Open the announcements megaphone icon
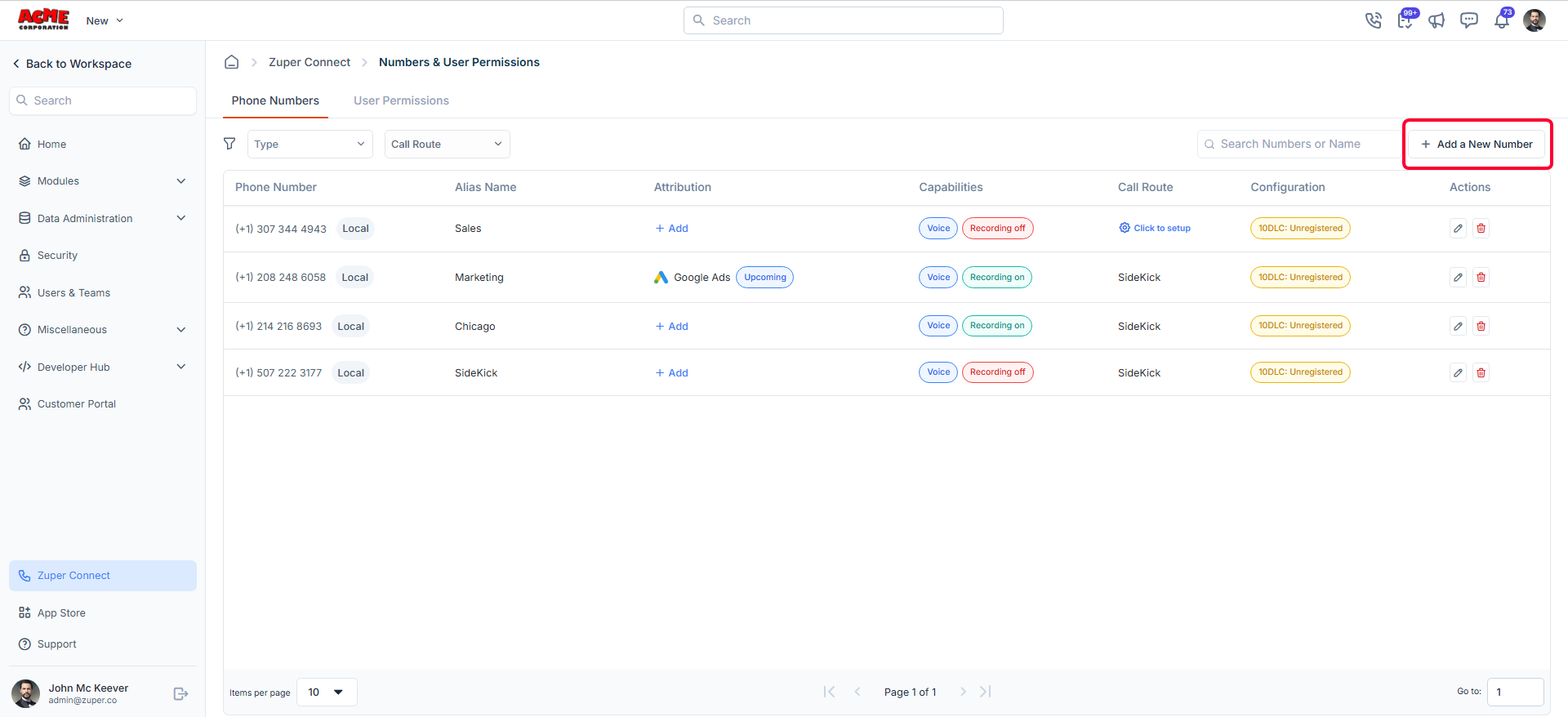Image resolution: width=1568 pixels, height=717 pixels. click(1437, 20)
